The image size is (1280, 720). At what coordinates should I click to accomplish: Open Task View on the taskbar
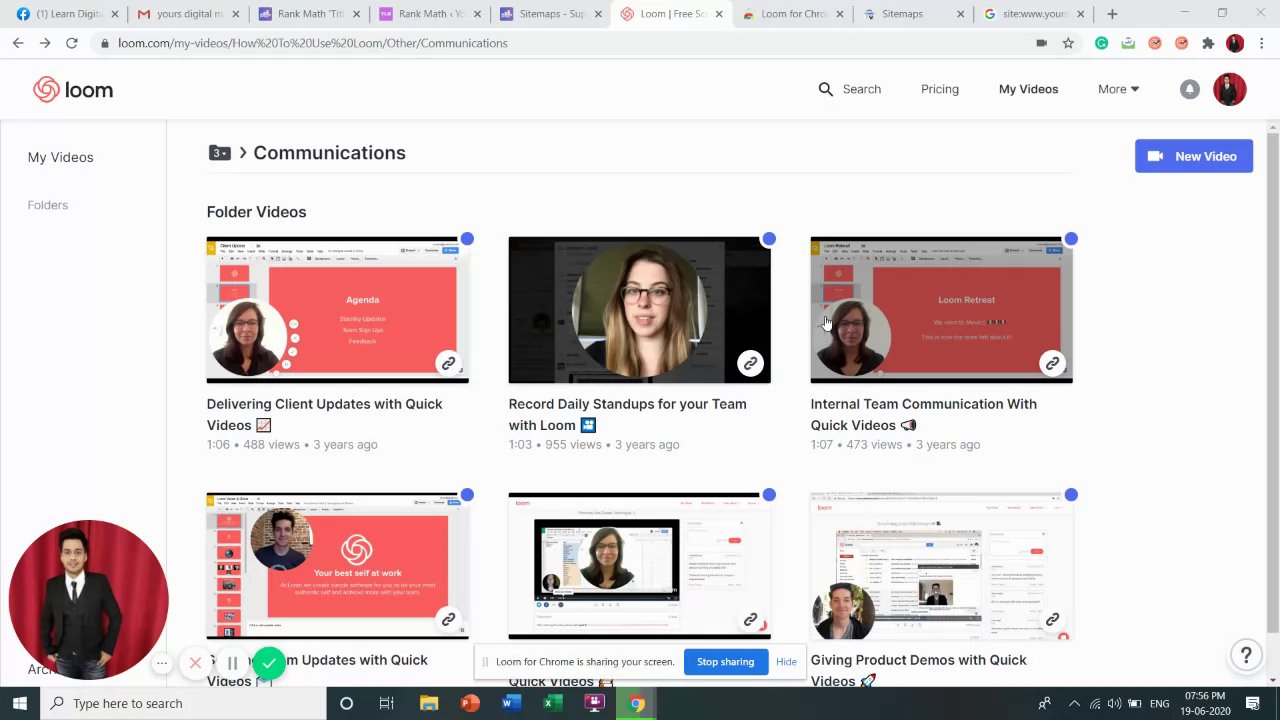pyautogui.click(x=386, y=703)
